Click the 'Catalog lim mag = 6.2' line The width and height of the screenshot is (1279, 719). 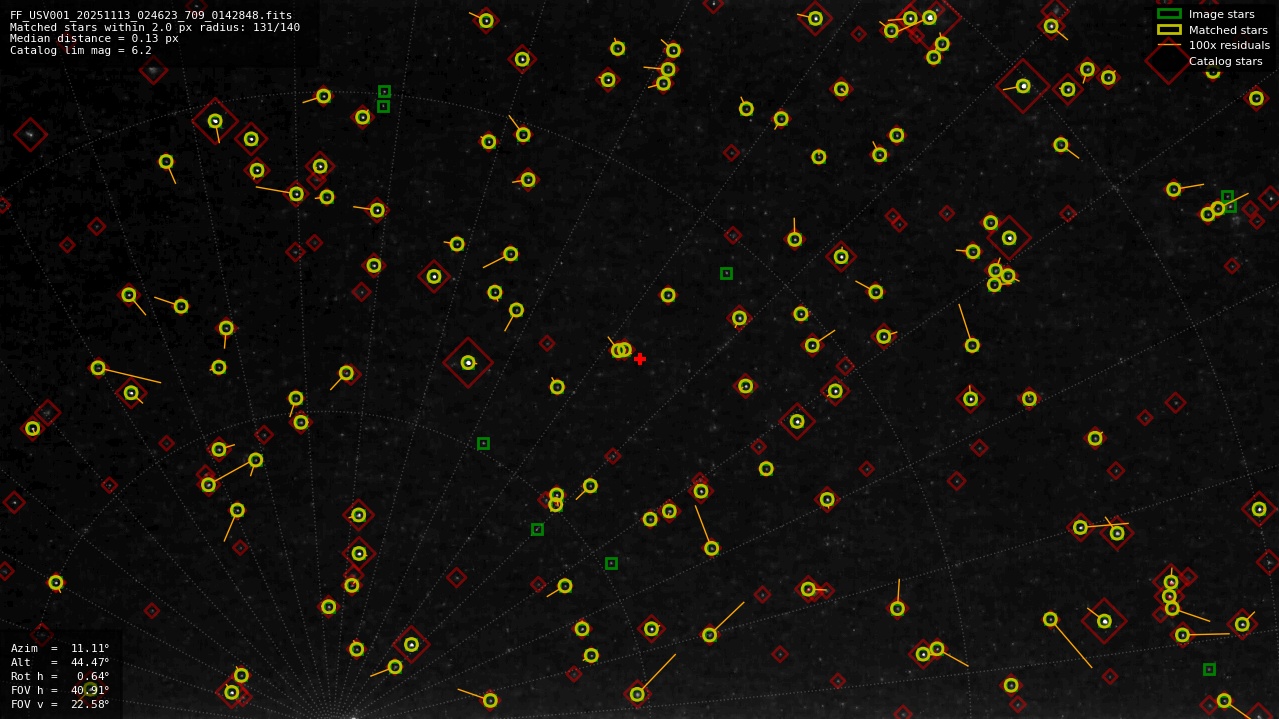(x=81, y=50)
